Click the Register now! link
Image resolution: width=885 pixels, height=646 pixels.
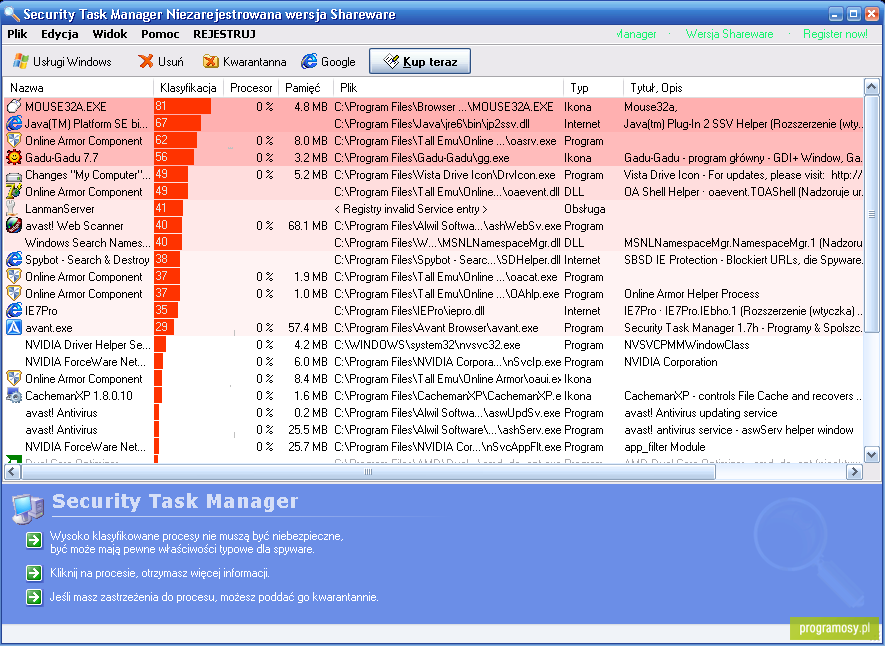(835, 34)
